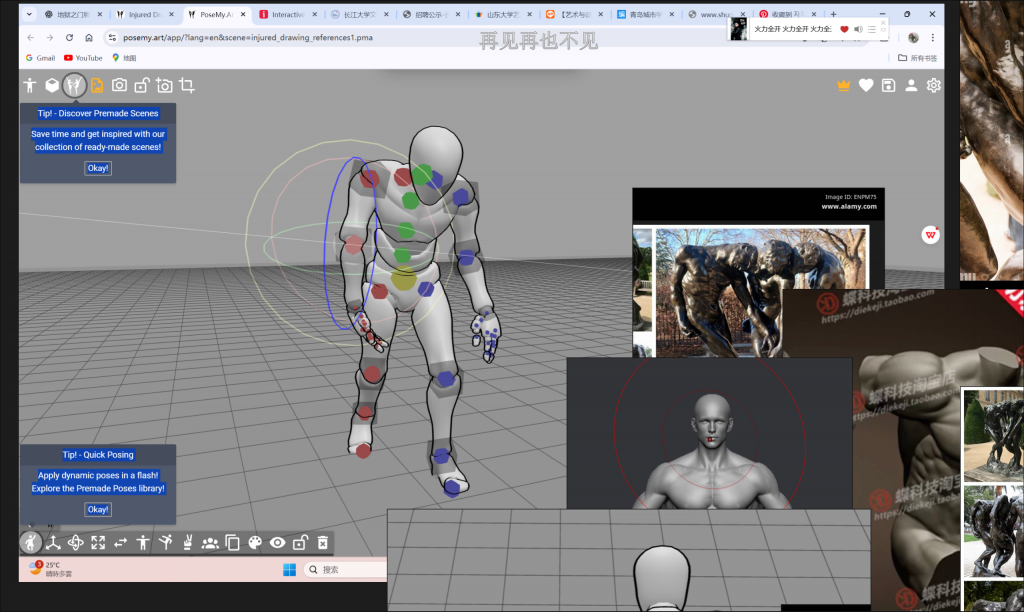Select the crop viewport tool
Viewport: 1024px width, 612px height.
click(187, 86)
